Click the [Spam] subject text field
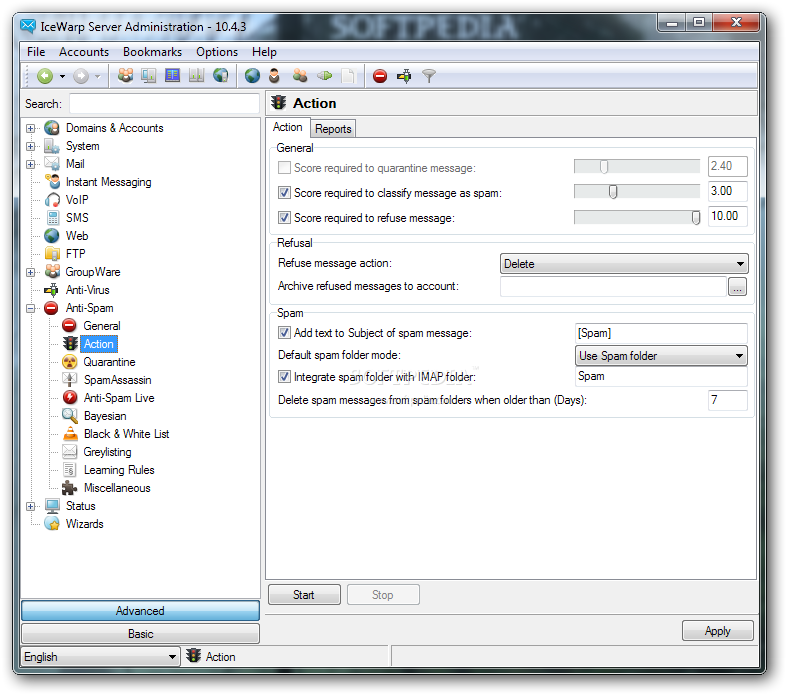Viewport: 787px width, 695px height. coord(661,333)
